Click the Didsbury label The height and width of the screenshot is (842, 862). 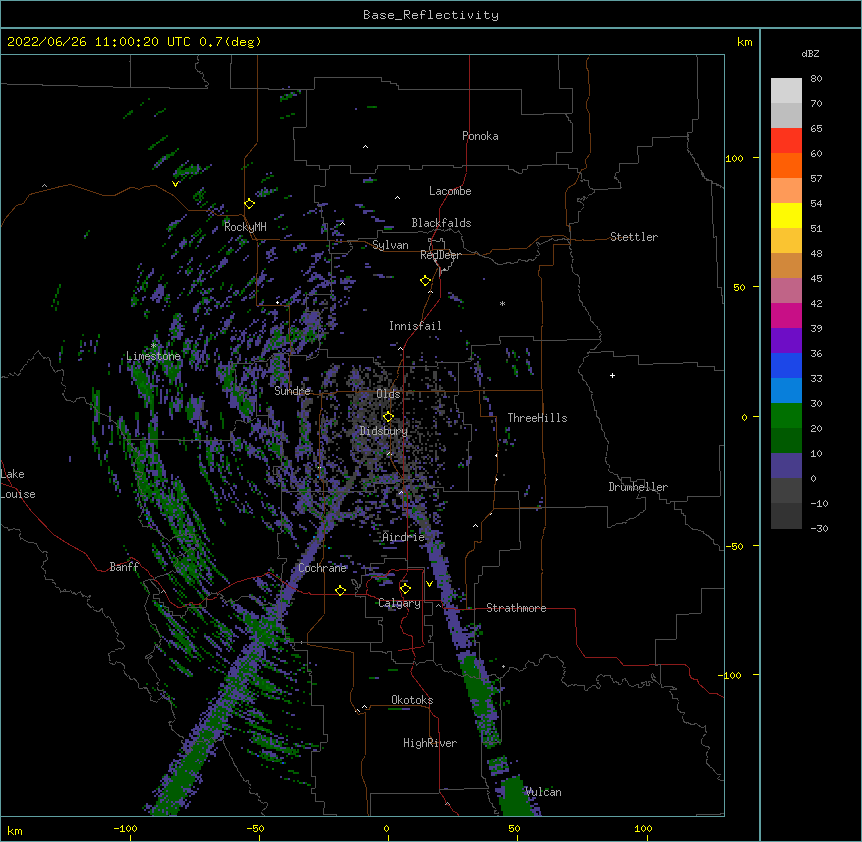coord(384,431)
